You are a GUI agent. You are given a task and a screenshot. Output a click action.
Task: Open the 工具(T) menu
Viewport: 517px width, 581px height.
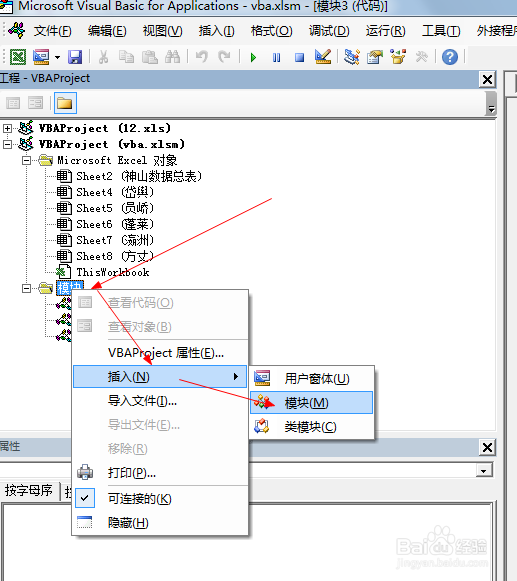tap(441, 31)
